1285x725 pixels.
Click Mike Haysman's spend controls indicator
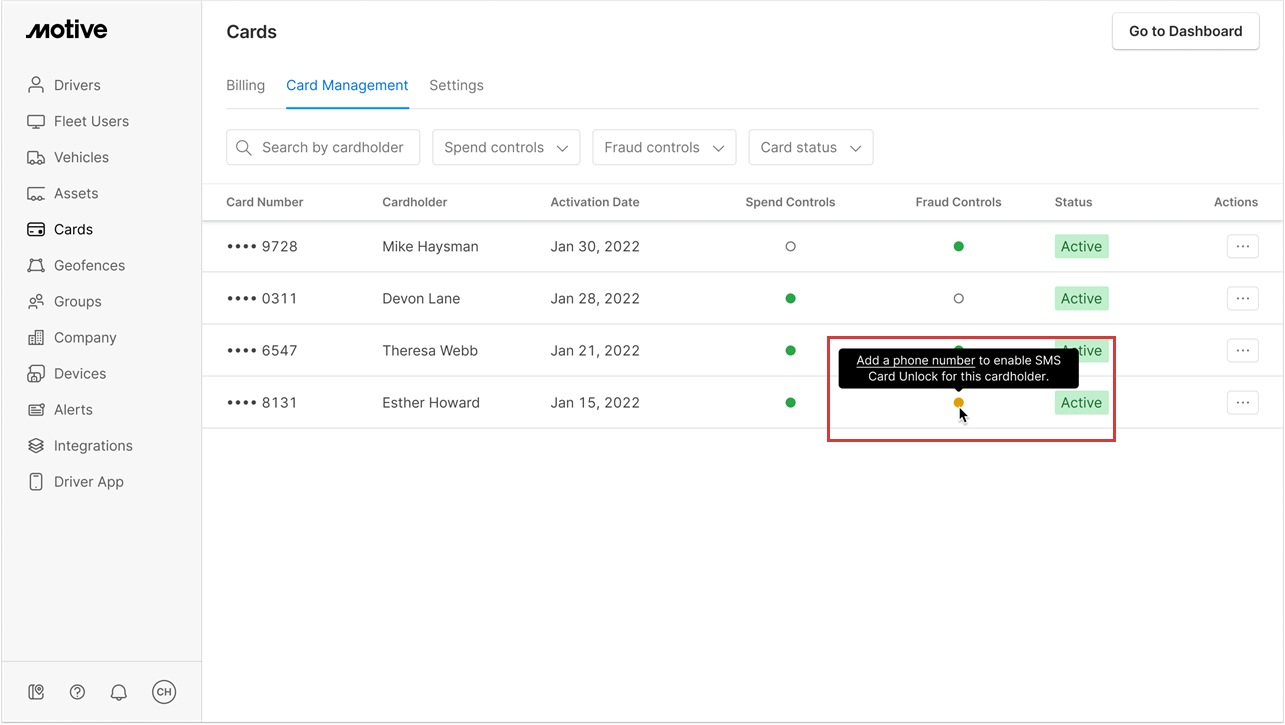[x=790, y=246]
